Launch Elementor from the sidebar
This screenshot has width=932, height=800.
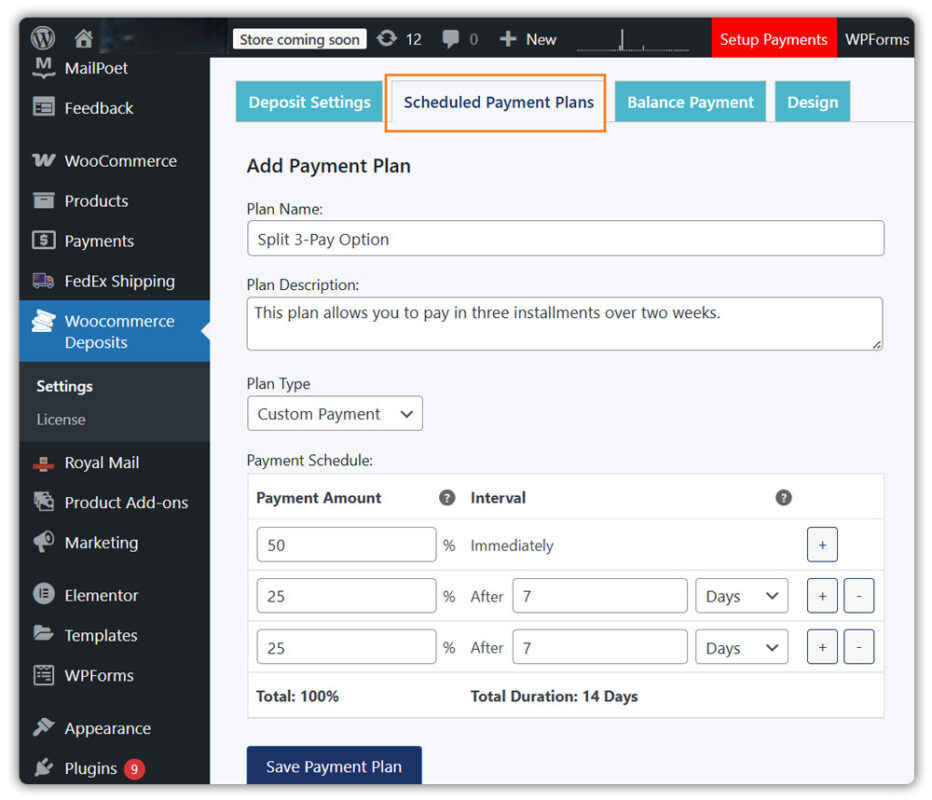(104, 594)
